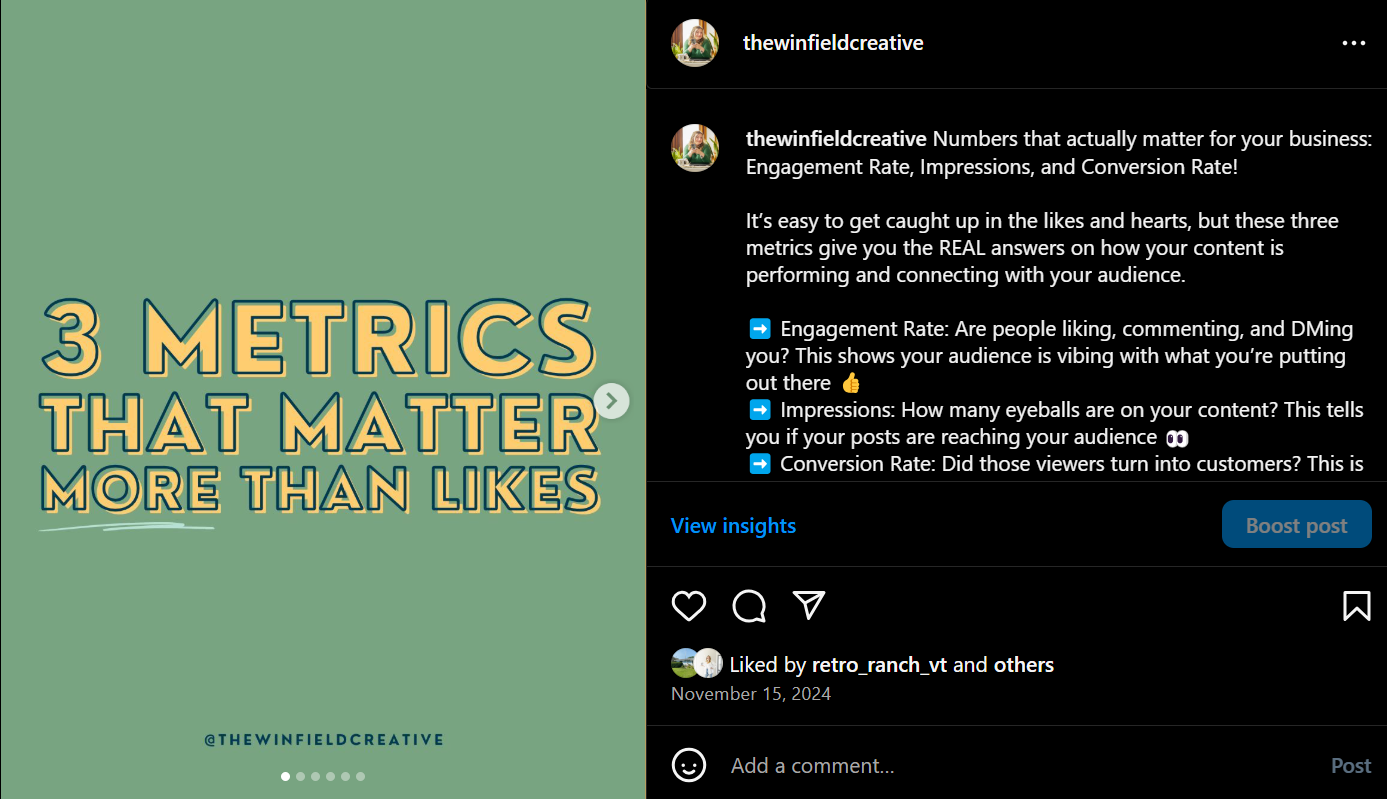Go to next carousel slide arrow
Image resolution: width=1387 pixels, height=799 pixels.
pos(611,401)
